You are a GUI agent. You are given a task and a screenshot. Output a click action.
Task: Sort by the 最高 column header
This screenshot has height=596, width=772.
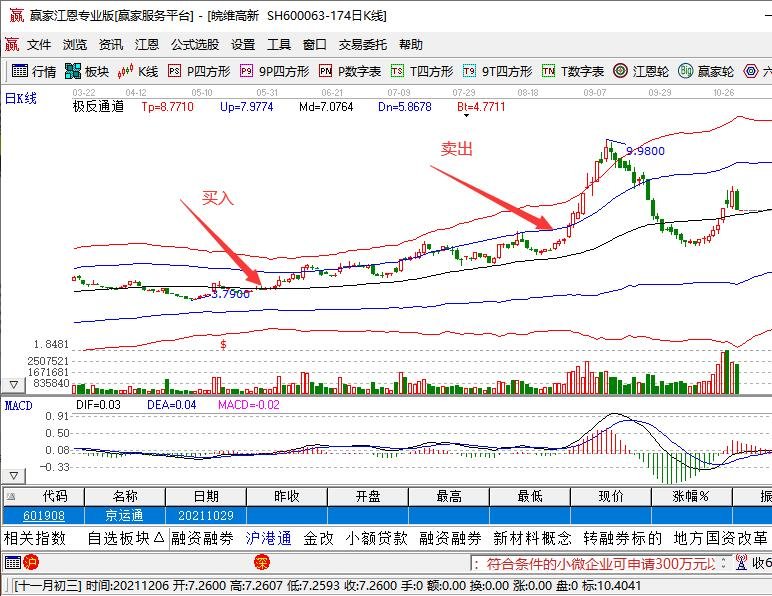point(449,497)
